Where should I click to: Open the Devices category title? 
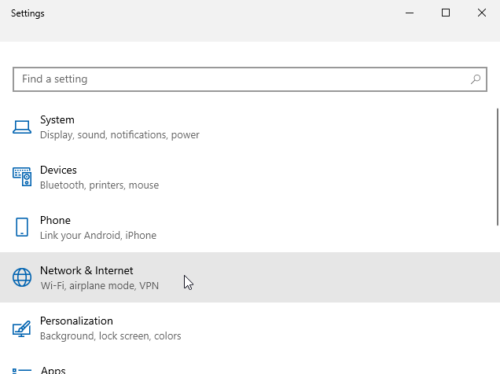coord(58,170)
